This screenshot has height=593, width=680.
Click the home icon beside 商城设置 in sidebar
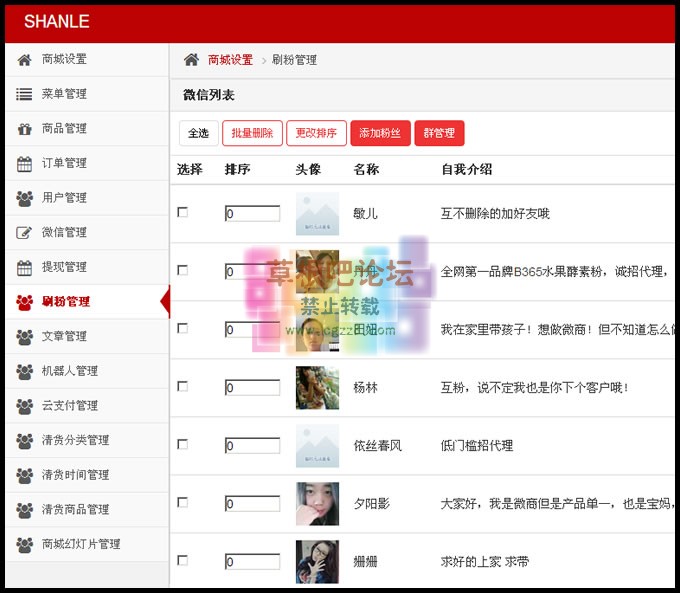pyautogui.click(x=24, y=60)
